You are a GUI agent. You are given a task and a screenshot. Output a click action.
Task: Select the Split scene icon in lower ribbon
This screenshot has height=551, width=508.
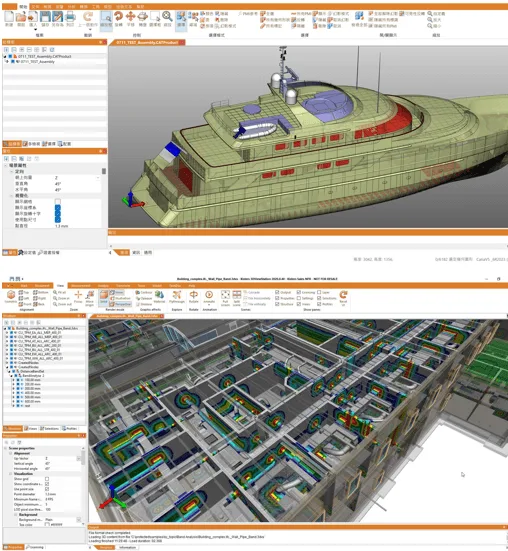[236, 294]
